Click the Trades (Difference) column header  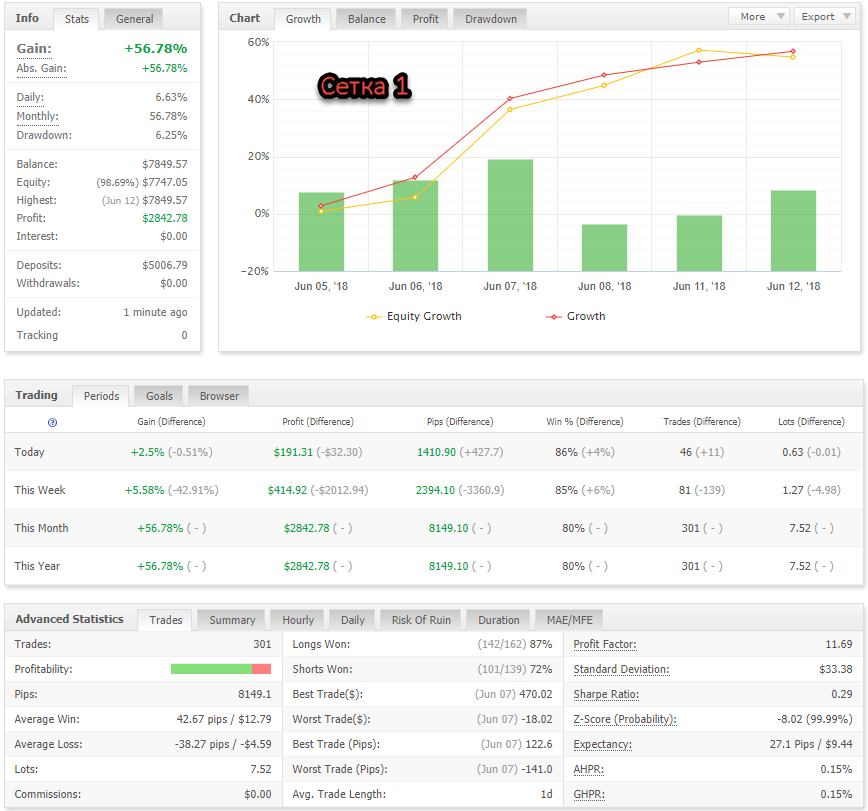pyautogui.click(x=702, y=422)
